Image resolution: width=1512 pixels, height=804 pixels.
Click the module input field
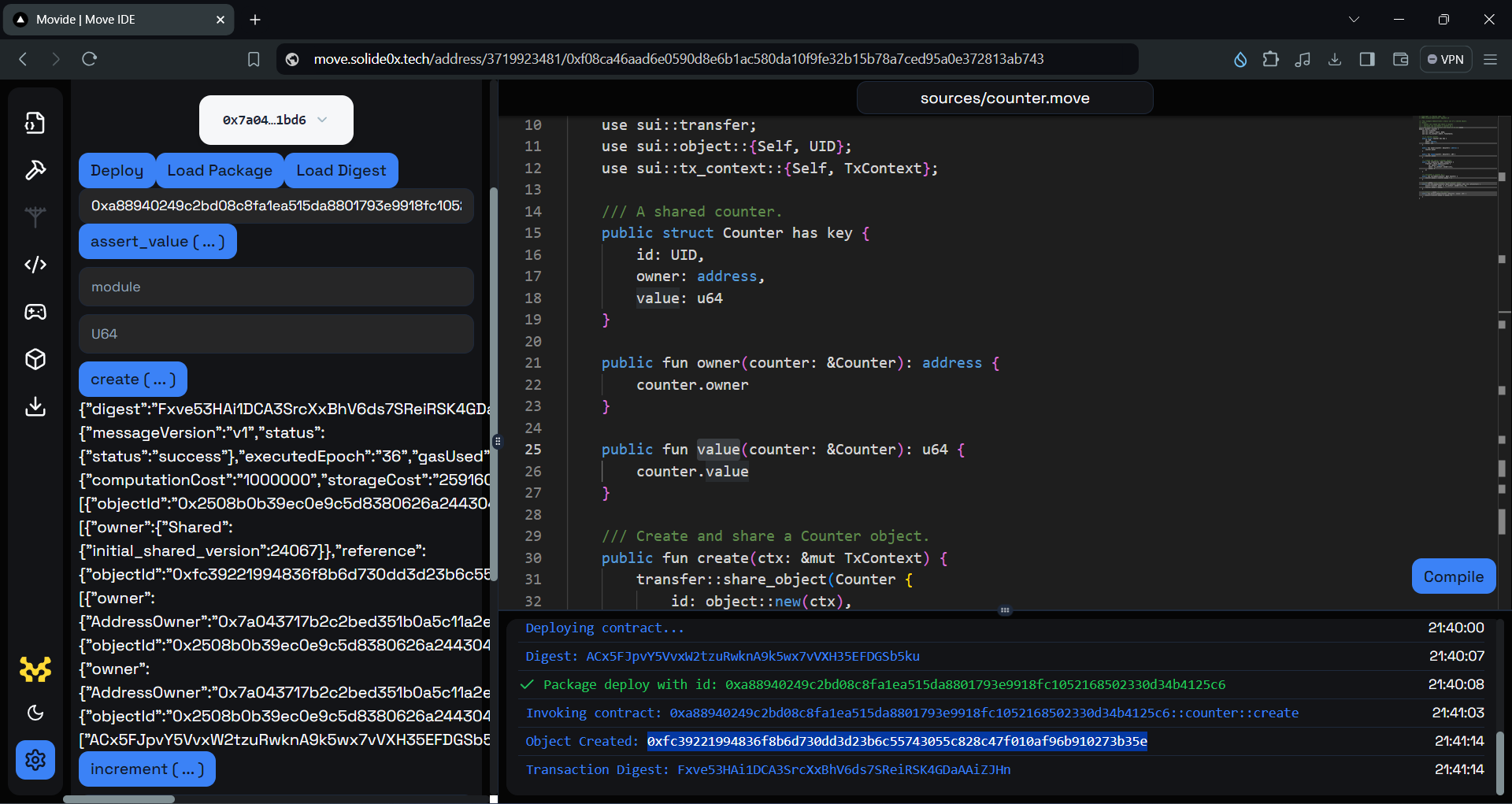coord(275,287)
